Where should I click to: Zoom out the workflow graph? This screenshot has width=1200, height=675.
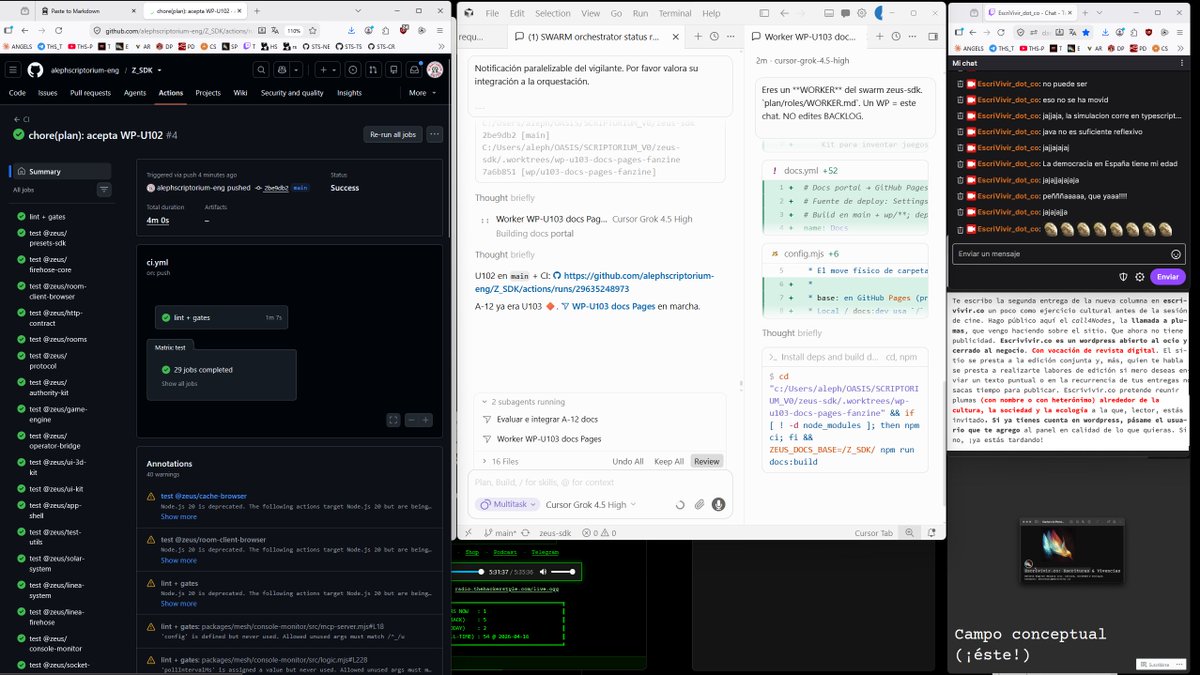click(x=411, y=420)
